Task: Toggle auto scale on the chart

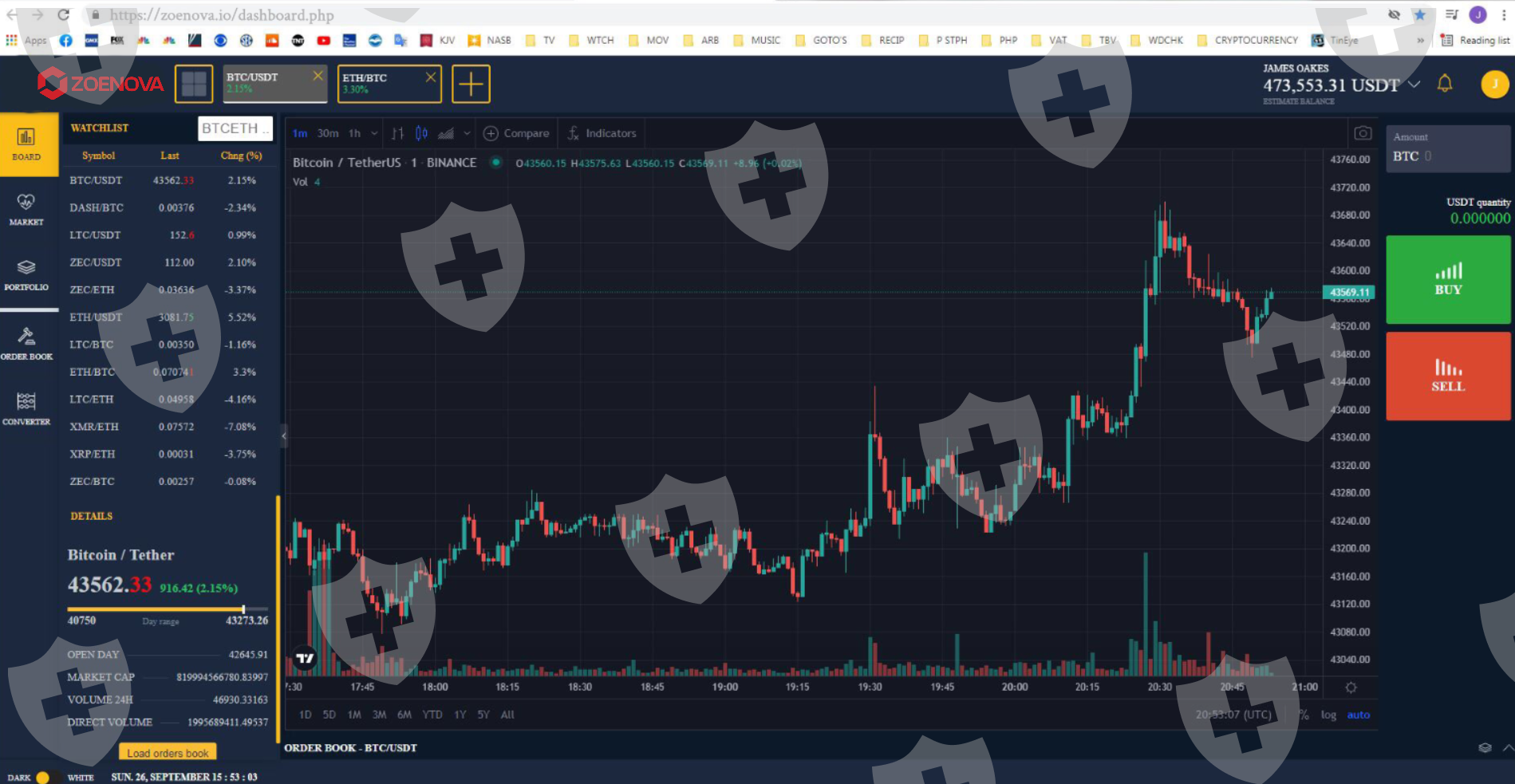Action: [x=1358, y=715]
